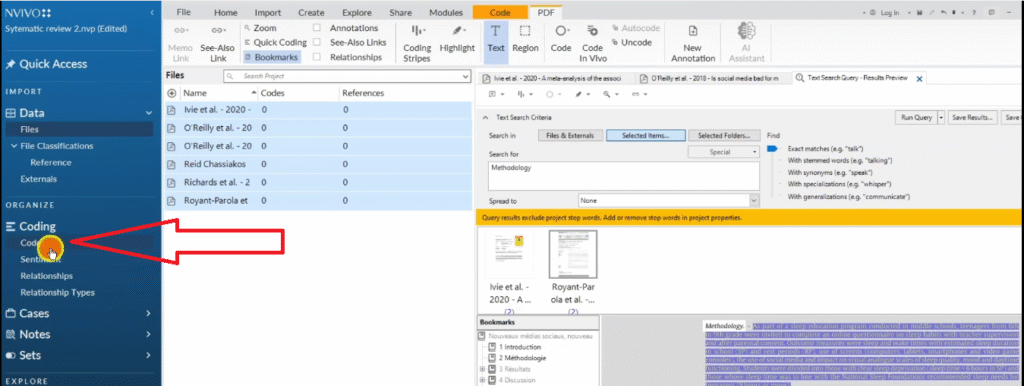Enable the See-Also Links checkbox
Viewport: 1024px width, 386px height.
tap(317, 42)
